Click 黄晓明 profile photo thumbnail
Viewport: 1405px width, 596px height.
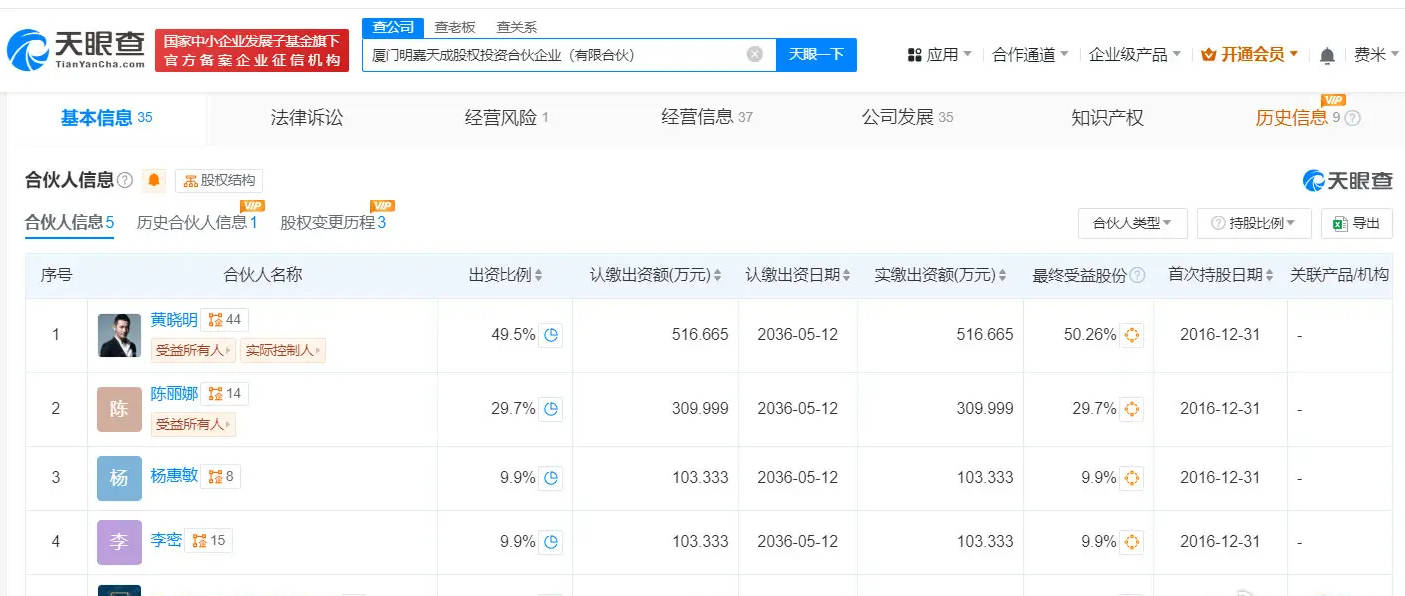point(119,335)
